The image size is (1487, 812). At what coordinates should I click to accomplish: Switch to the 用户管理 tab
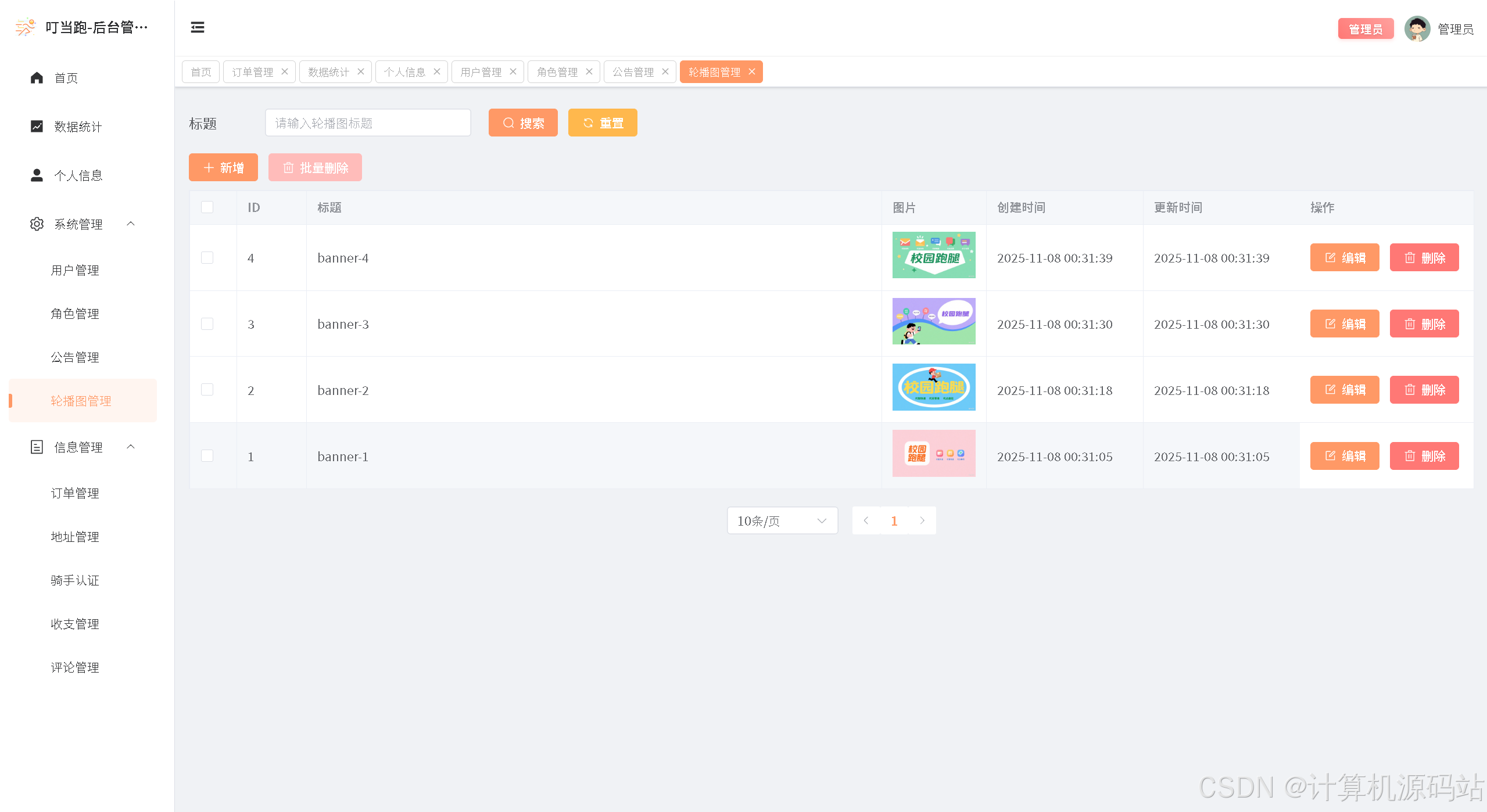[x=481, y=72]
